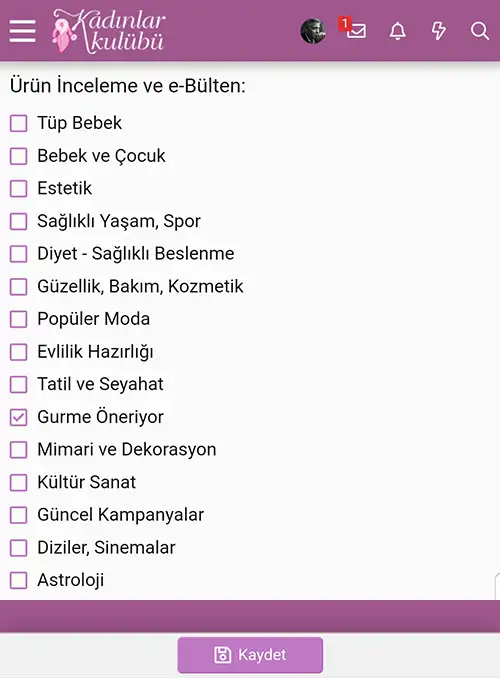Image resolution: width=500 pixels, height=678 pixels.
Task: Enable the Tüp Bebek checkbox
Action: click(x=19, y=123)
